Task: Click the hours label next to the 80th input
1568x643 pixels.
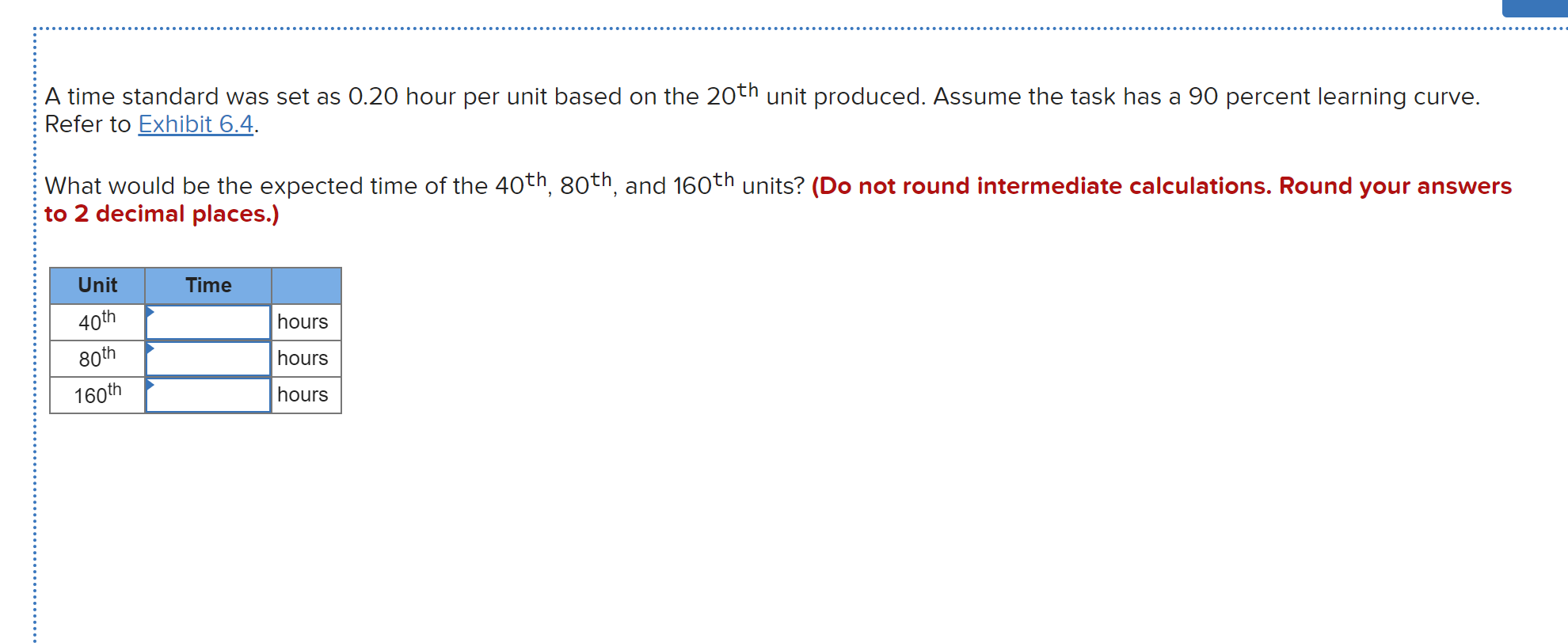Action: pos(303,358)
